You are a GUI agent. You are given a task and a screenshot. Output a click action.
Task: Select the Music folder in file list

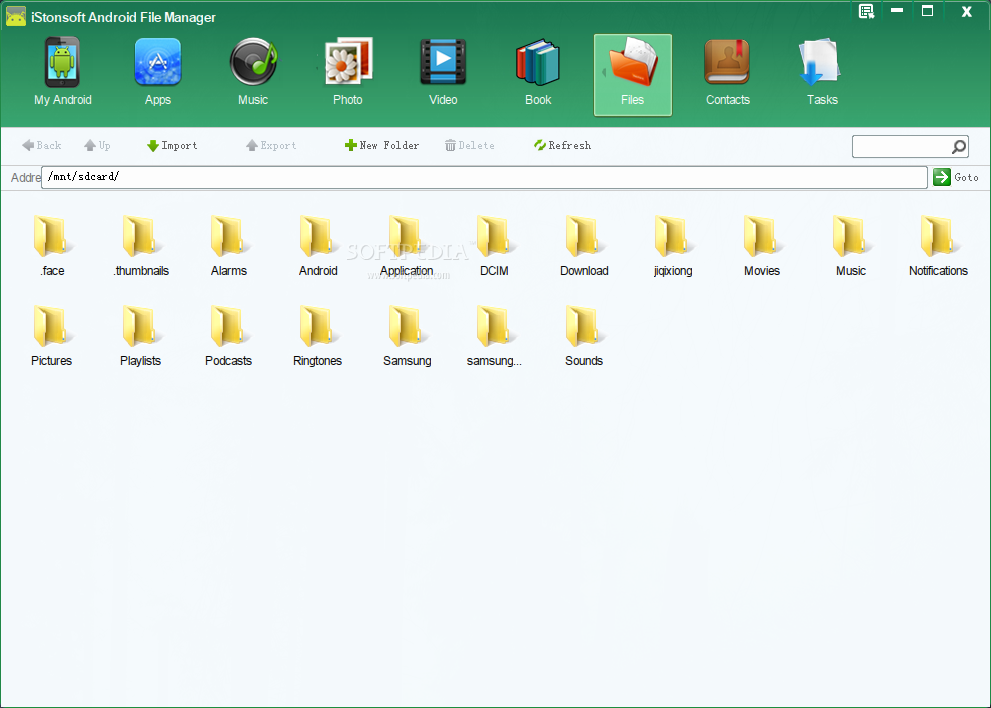(851, 246)
